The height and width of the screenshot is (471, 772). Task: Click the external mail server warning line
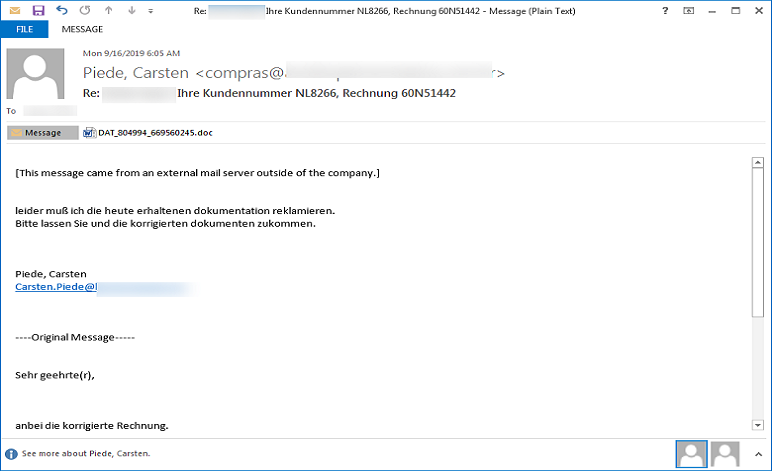coord(197,173)
